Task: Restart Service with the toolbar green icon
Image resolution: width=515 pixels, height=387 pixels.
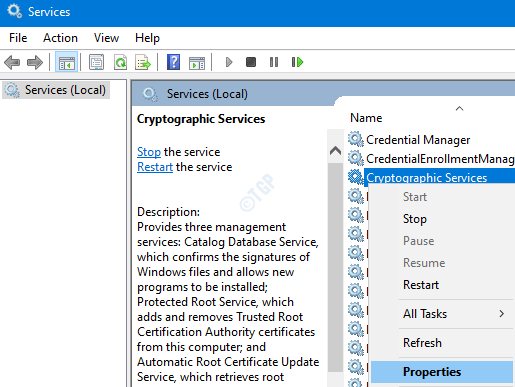Action: point(297,62)
